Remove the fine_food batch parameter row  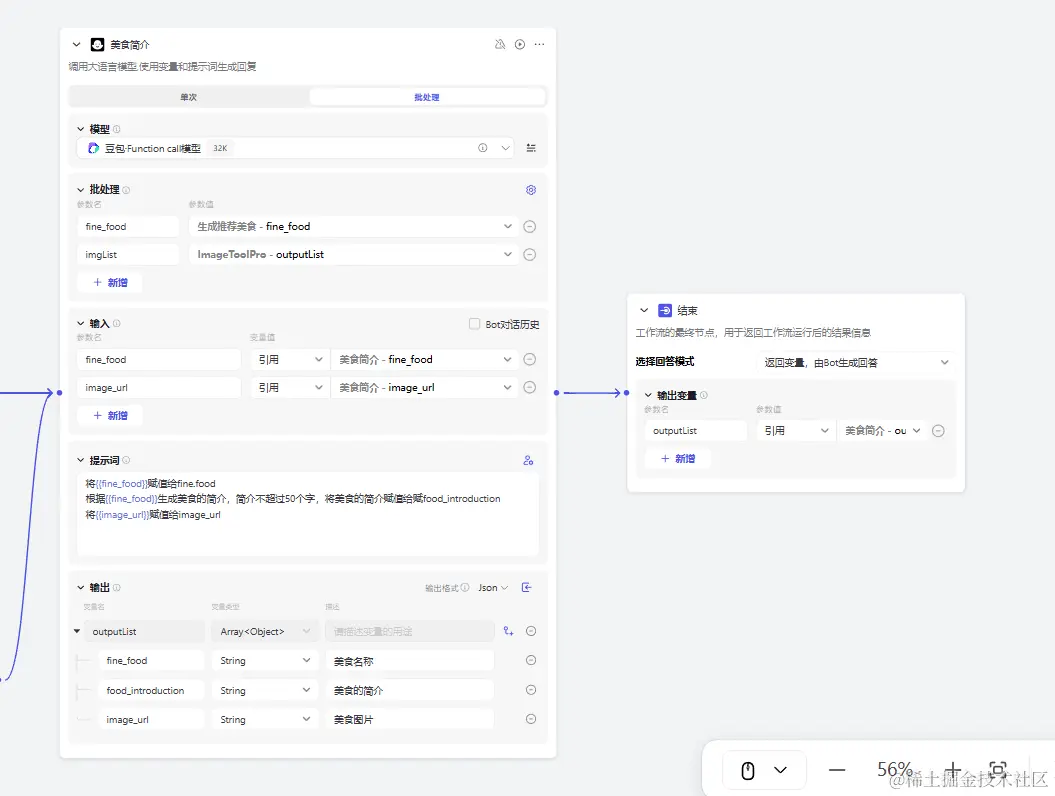click(x=530, y=227)
